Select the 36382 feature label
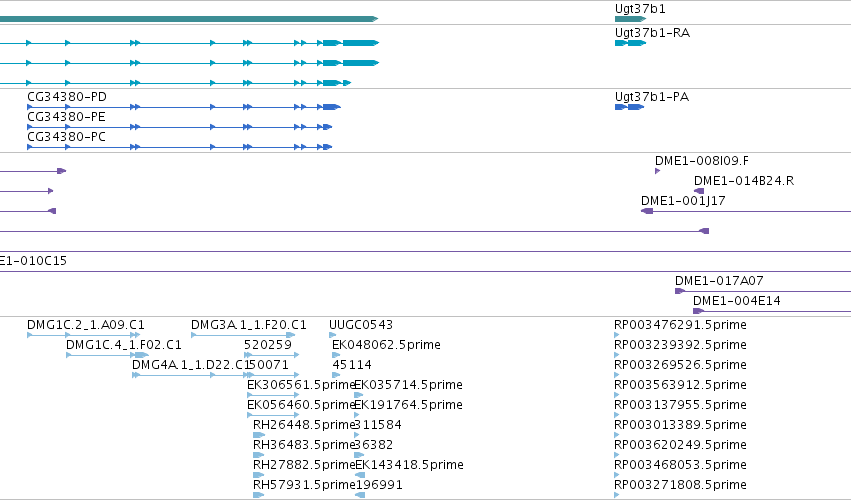This screenshot has height=500, width=851. coord(373,445)
